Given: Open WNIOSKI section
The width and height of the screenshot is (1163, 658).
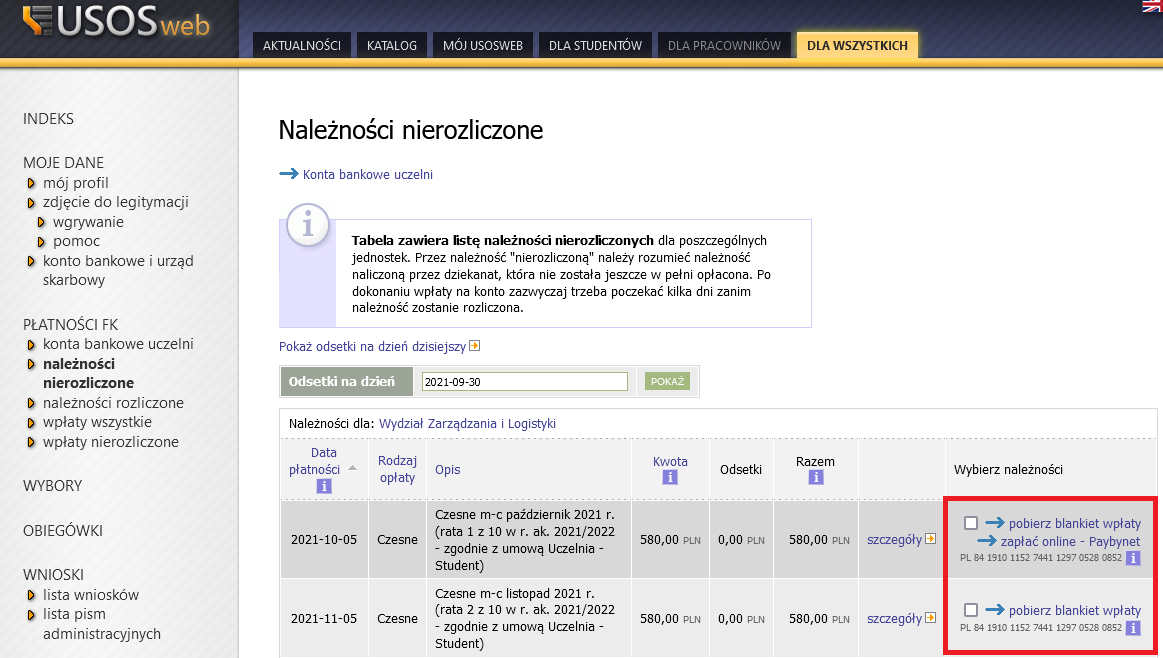Looking at the screenshot, I should [53, 575].
